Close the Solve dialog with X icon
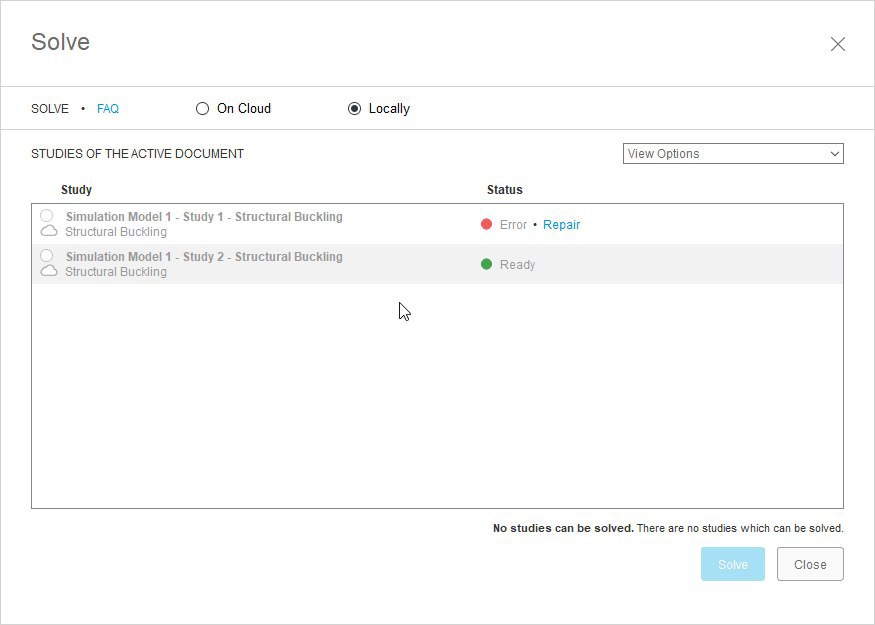Image resolution: width=875 pixels, height=625 pixels. point(838,44)
